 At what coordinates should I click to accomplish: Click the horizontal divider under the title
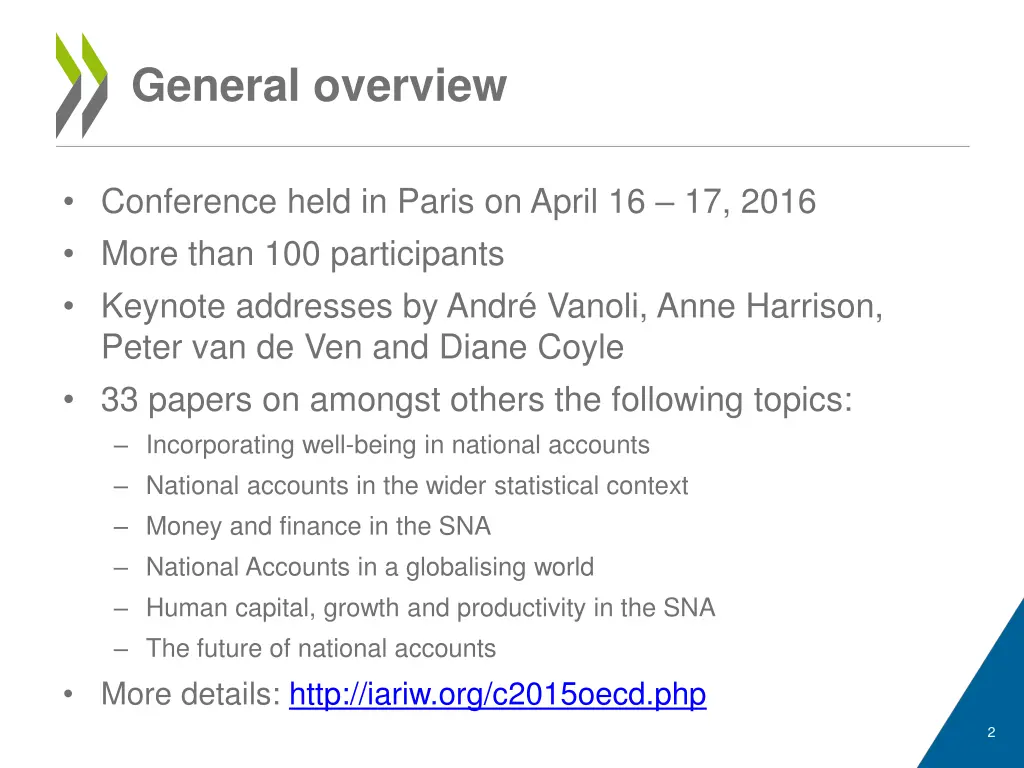tap(513, 146)
